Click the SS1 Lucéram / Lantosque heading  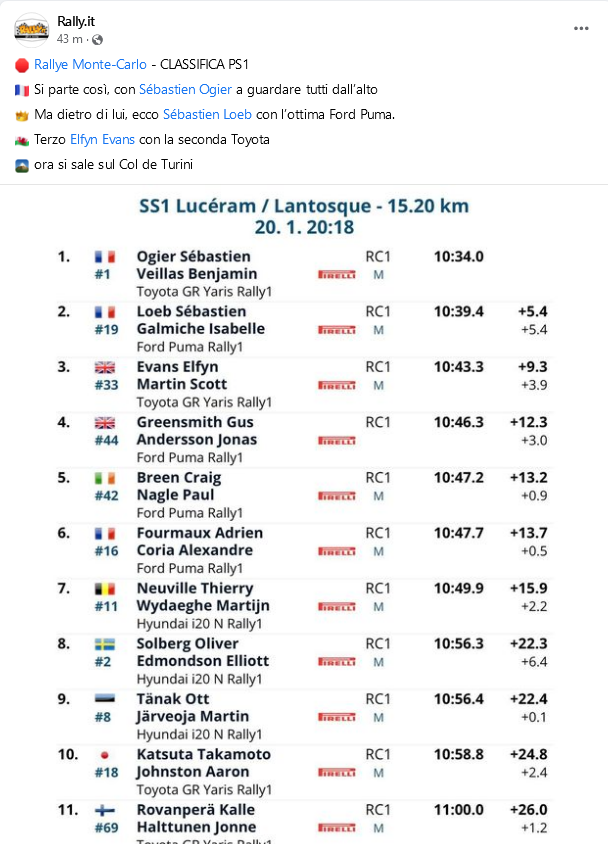pyautogui.click(x=304, y=207)
